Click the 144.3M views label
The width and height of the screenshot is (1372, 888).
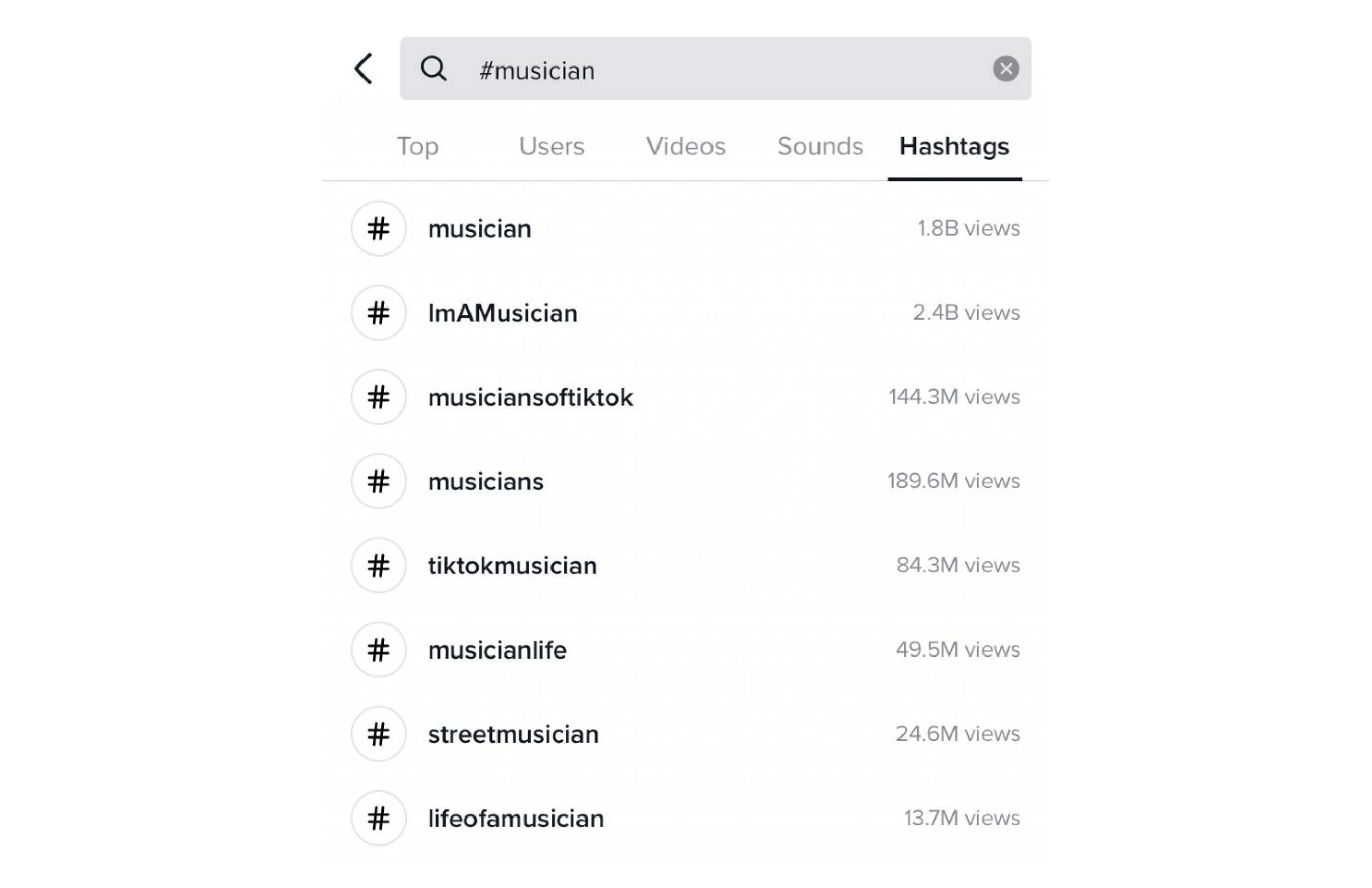coord(954,397)
